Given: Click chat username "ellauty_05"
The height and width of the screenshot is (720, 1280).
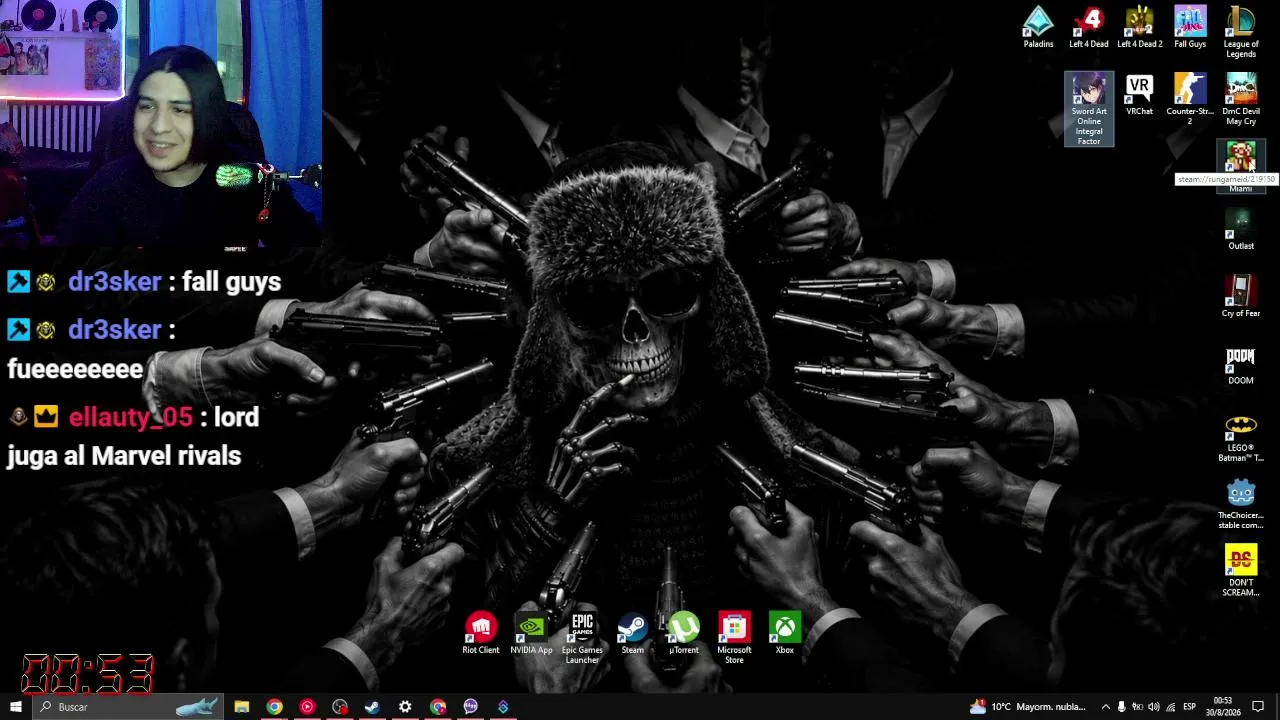Looking at the screenshot, I should [x=130, y=417].
